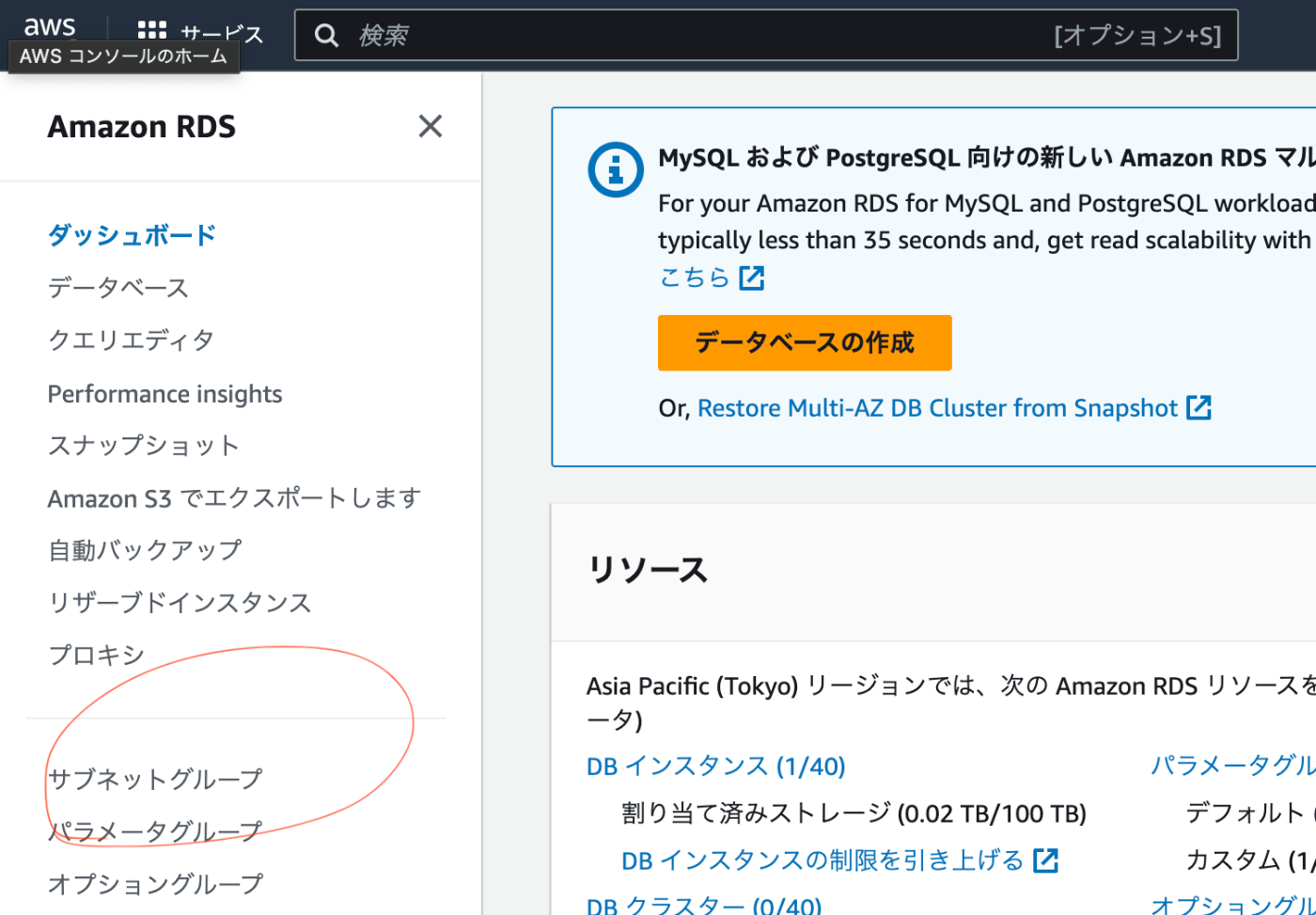This screenshot has width=1316, height=915.
Task: Focus the 検索 search input field
Action: (x=766, y=36)
